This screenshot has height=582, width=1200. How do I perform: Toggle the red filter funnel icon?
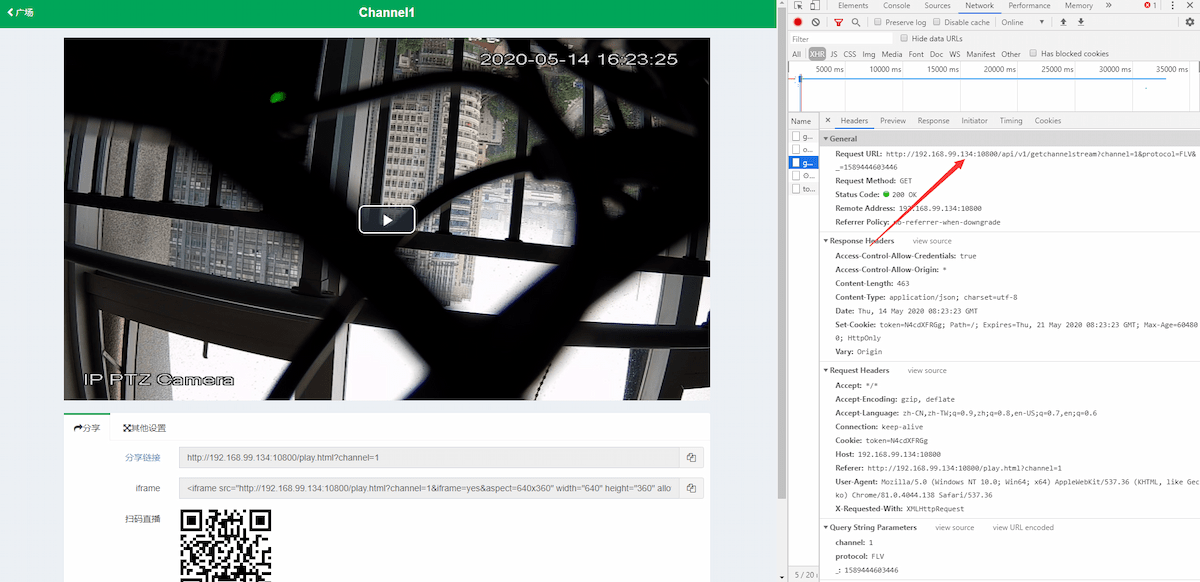[x=839, y=22]
